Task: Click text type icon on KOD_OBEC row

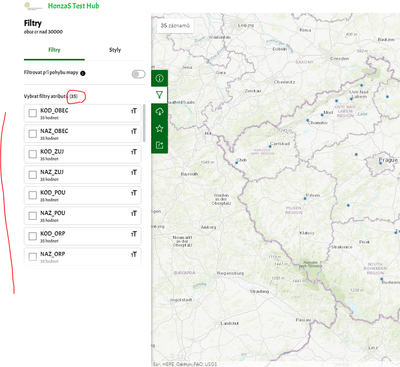Action: (x=134, y=111)
